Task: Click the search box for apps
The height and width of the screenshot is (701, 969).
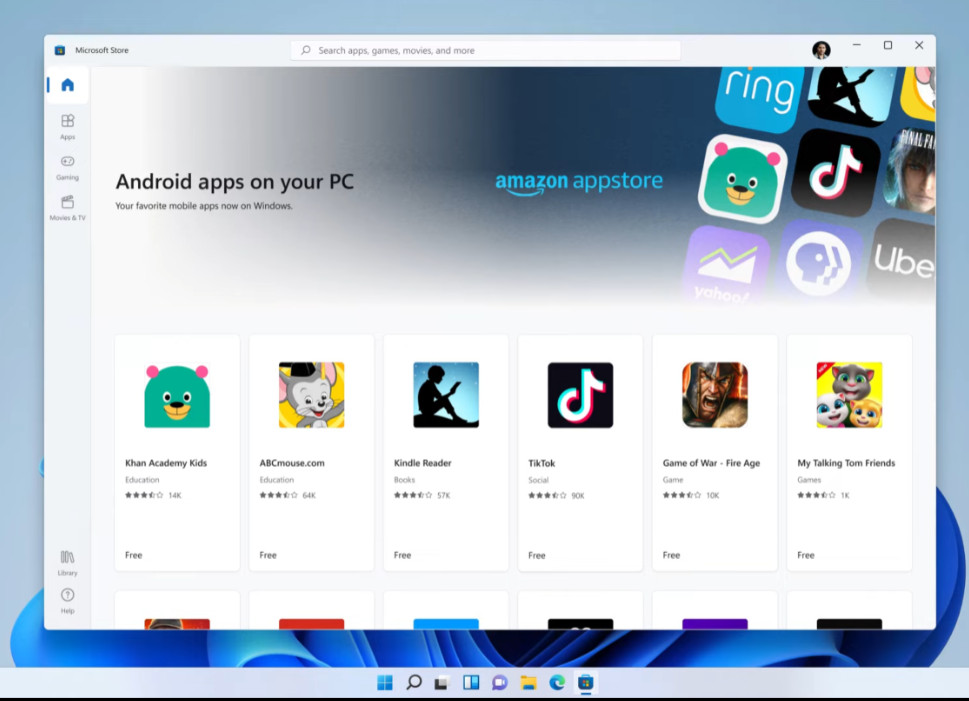Action: point(486,51)
